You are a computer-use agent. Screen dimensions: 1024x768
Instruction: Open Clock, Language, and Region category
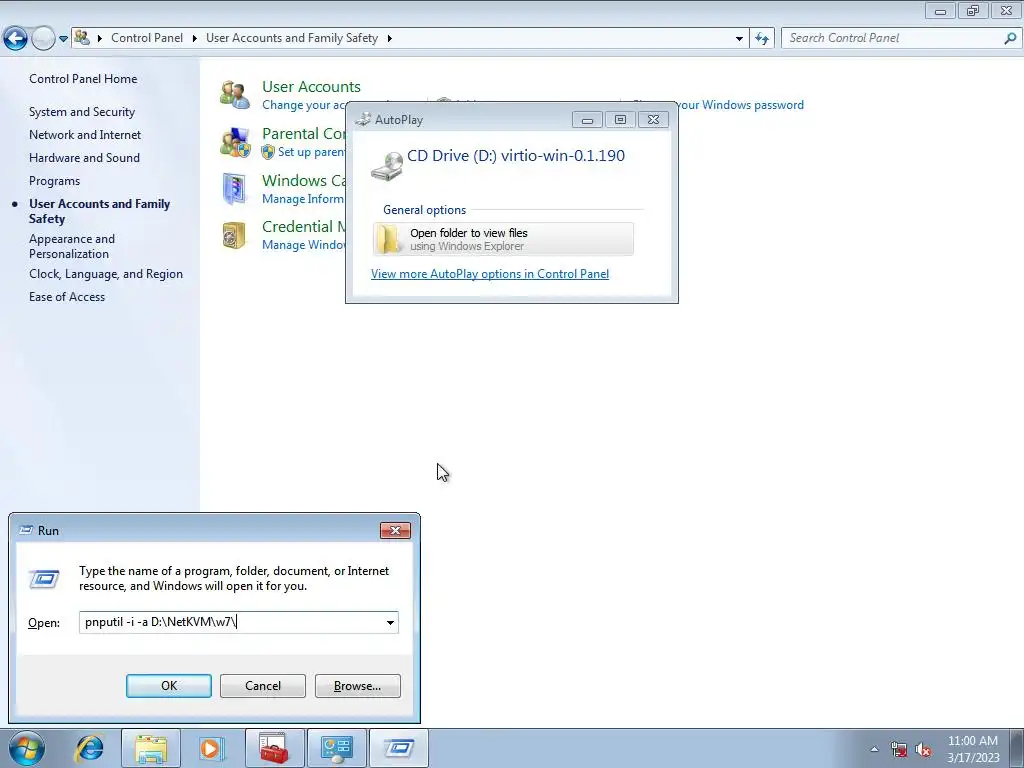(106, 274)
